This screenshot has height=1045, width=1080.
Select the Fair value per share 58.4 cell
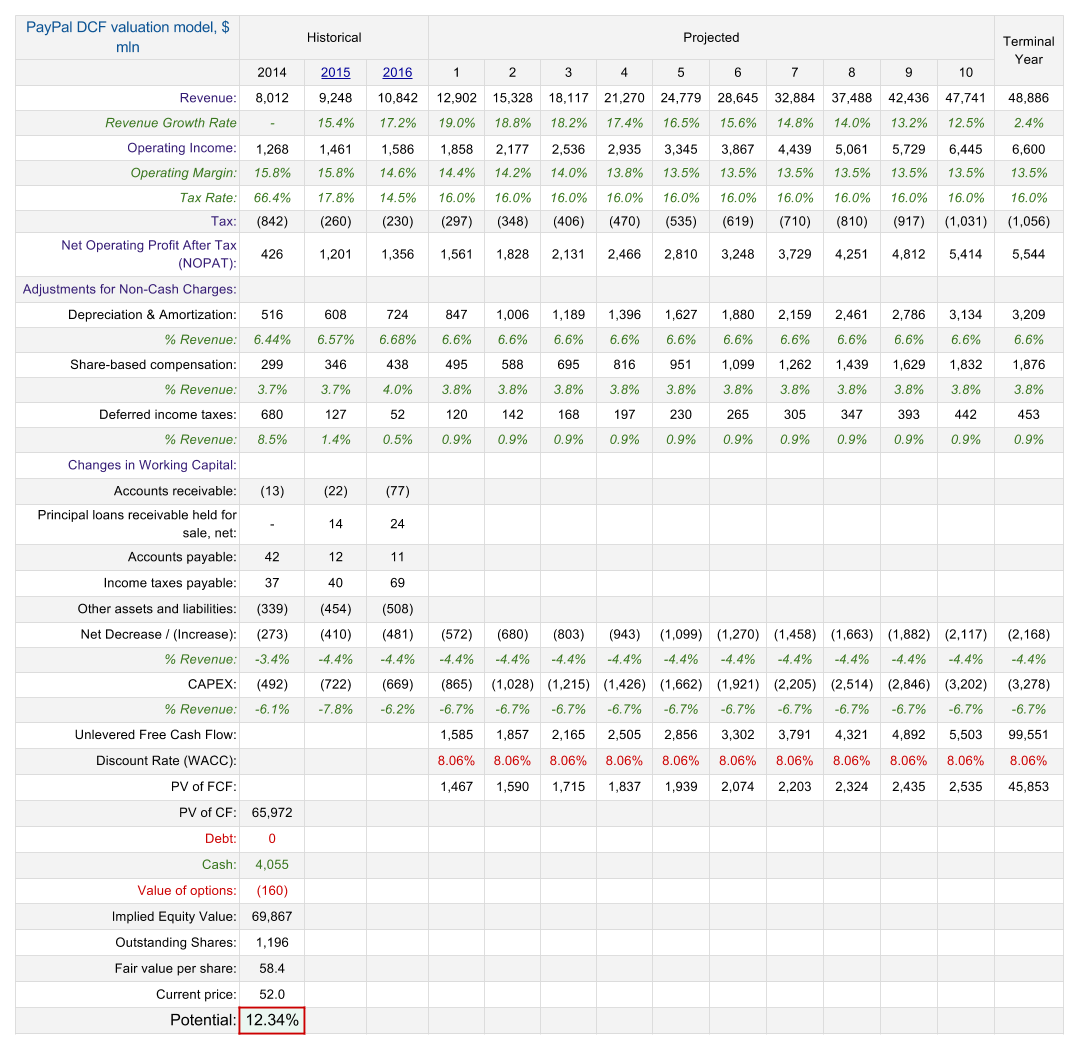coord(272,968)
